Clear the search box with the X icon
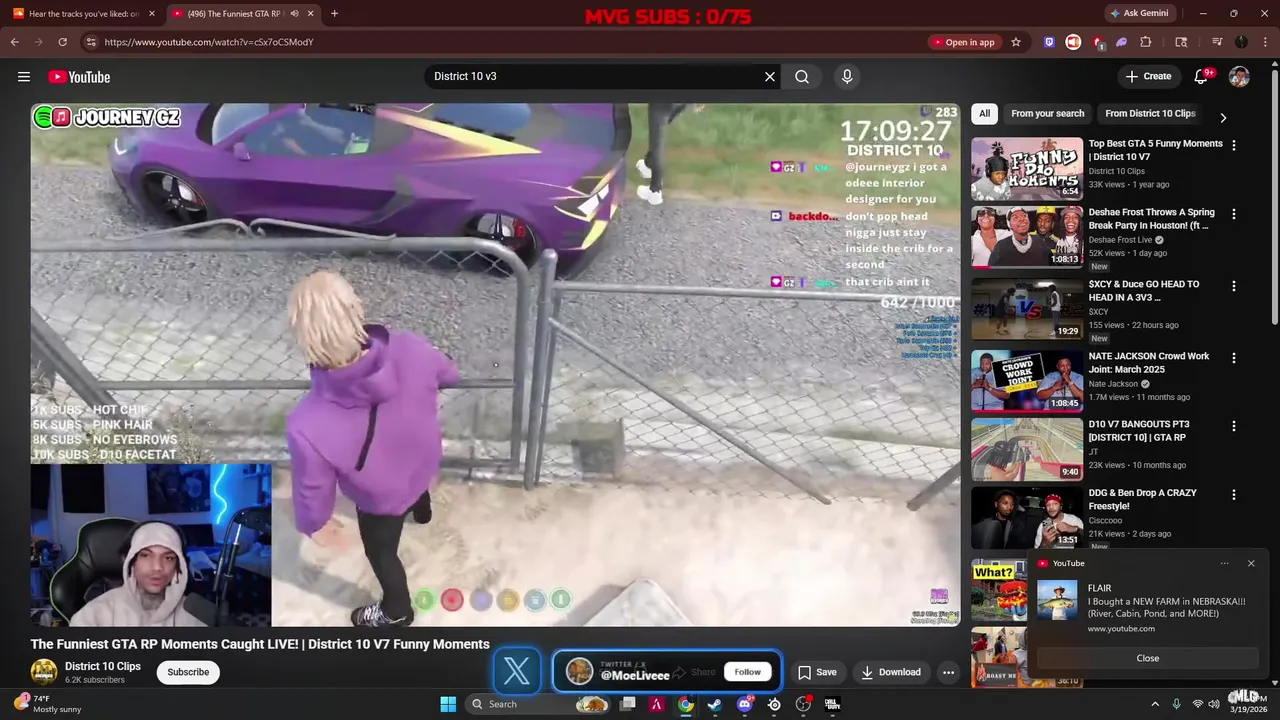 coord(770,77)
